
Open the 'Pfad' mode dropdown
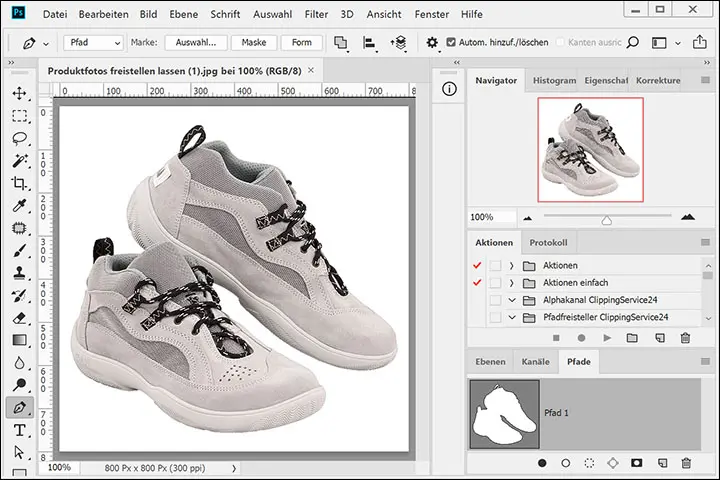(93, 43)
